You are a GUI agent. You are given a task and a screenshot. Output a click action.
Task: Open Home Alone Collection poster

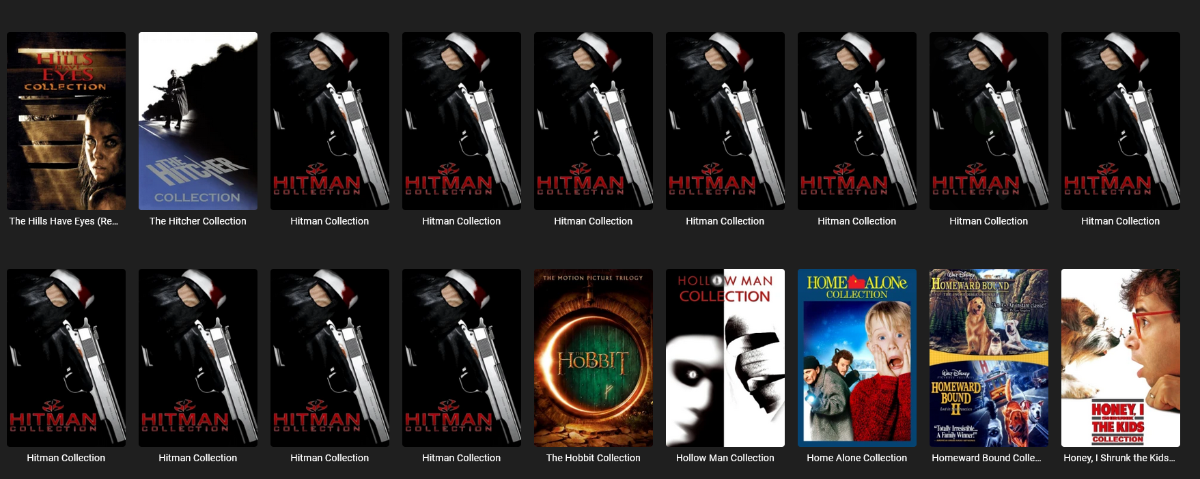click(x=857, y=358)
